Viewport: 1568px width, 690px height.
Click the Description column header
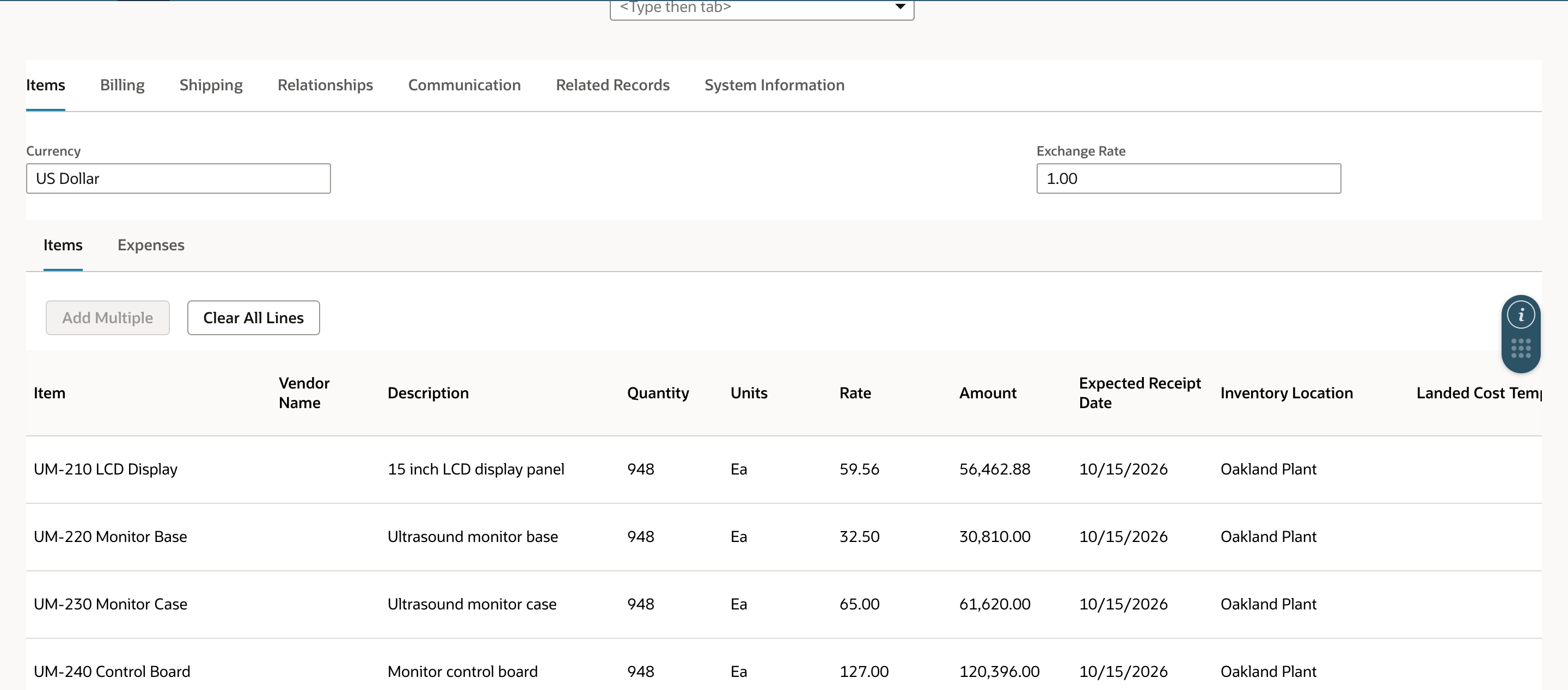coord(428,393)
